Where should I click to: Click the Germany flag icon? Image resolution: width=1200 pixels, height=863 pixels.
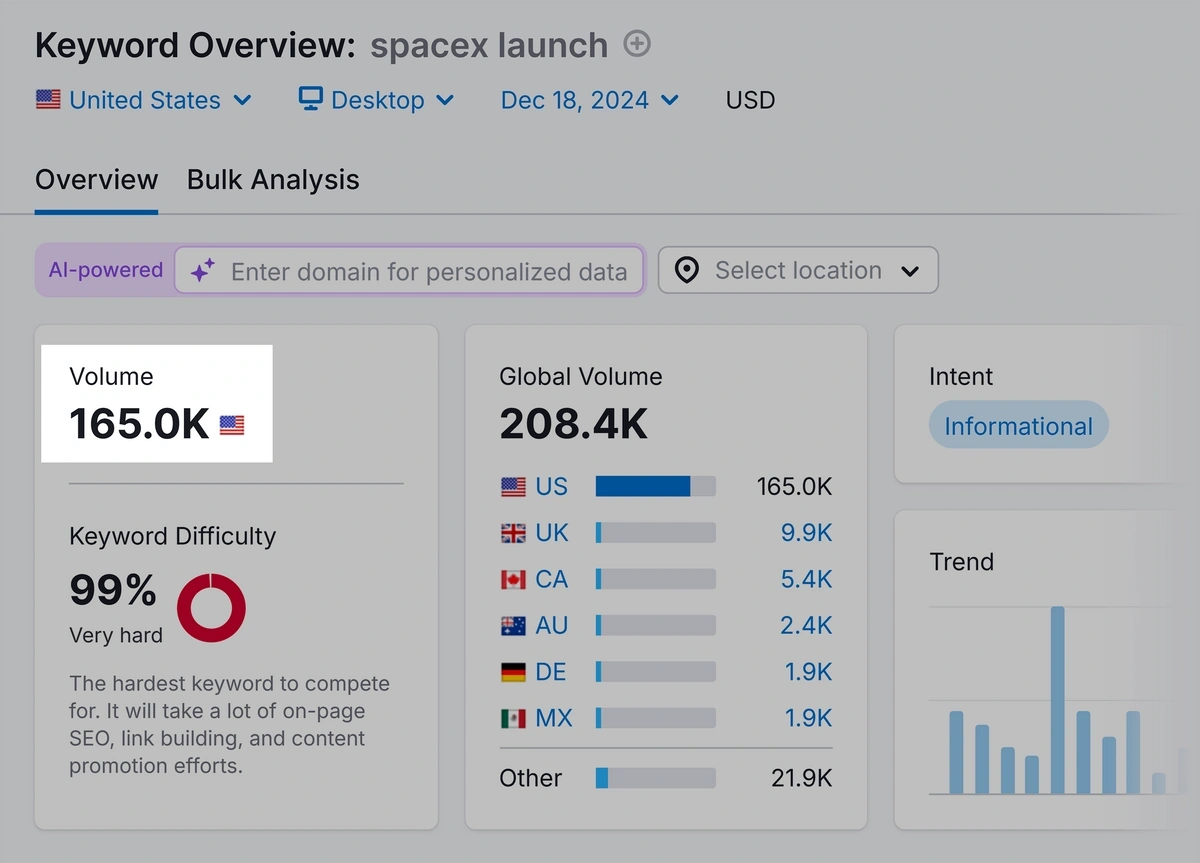513,671
